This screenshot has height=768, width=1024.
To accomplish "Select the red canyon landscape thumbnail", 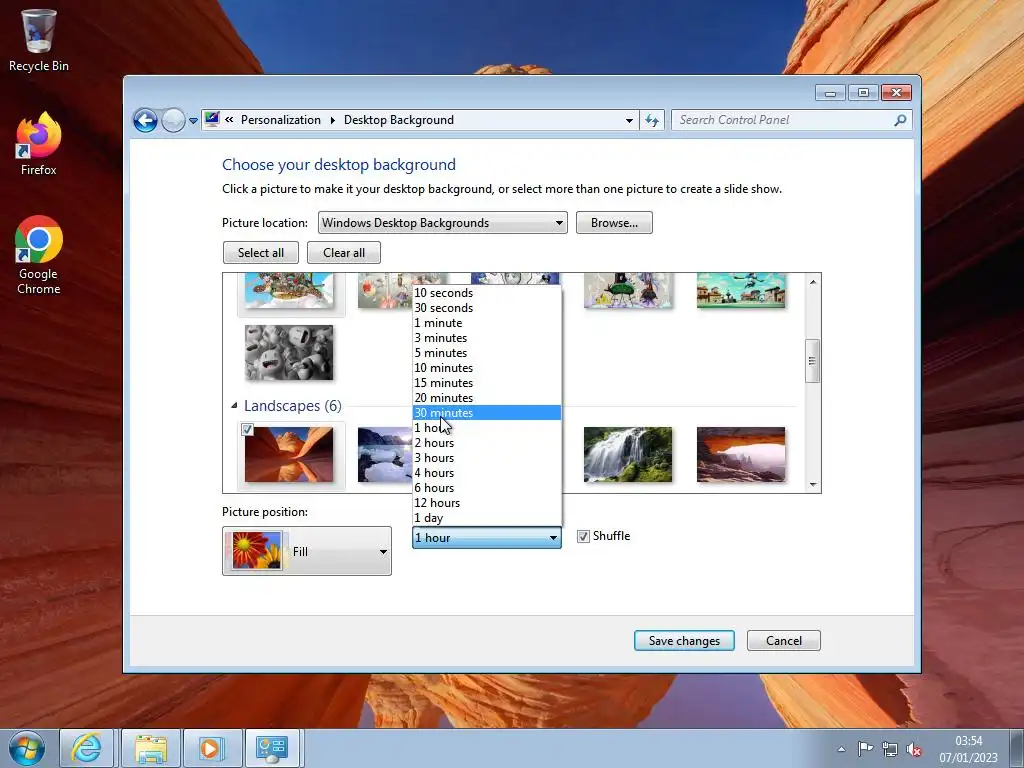I will (x=289, y=455).
